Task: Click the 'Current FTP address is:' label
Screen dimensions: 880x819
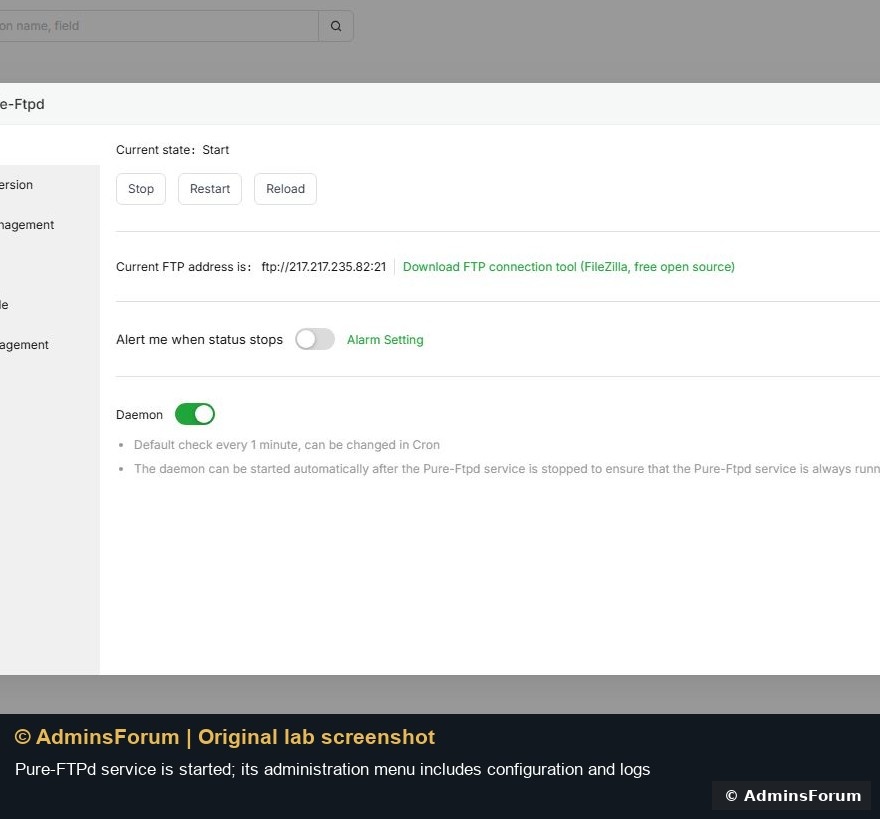Action: click(184, 267)
